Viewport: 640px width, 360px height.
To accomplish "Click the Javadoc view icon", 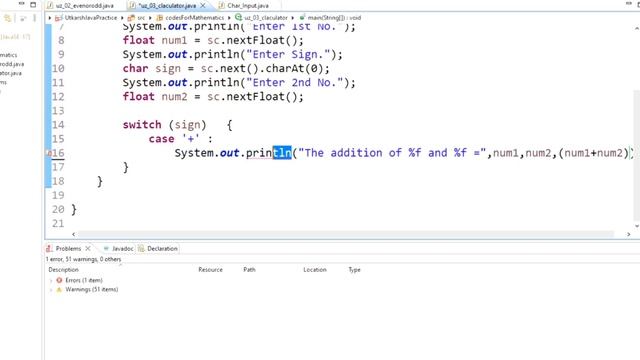I will 107,248.
